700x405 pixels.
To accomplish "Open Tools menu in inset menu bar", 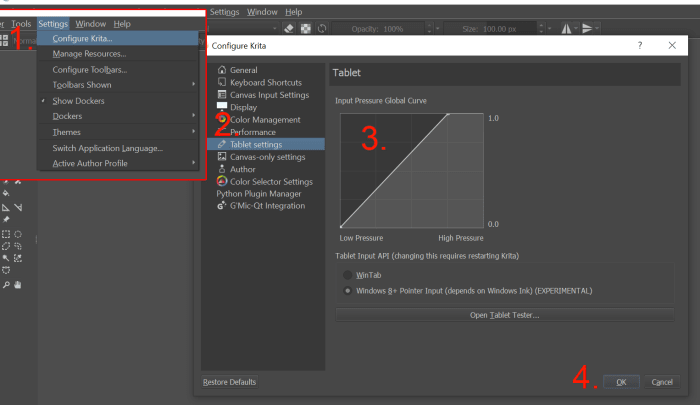I will 21,24.
